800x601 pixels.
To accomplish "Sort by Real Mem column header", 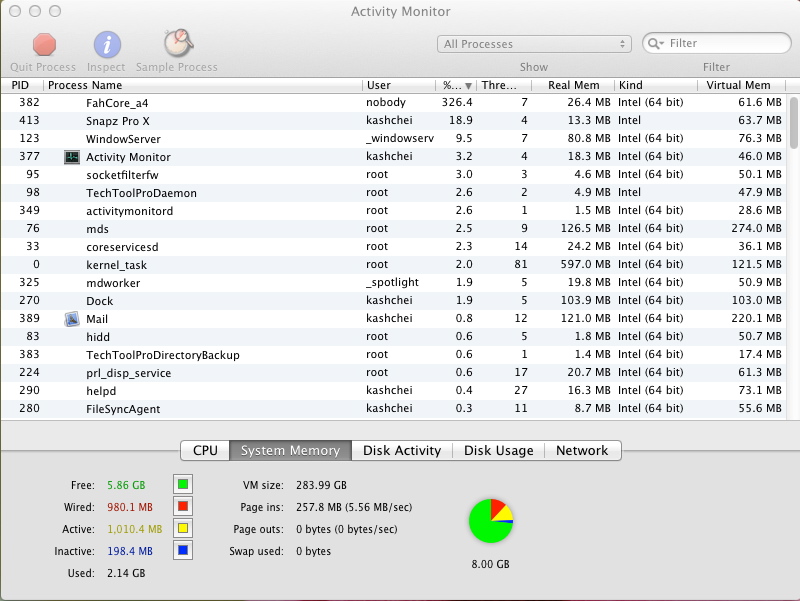I will 573,85.
